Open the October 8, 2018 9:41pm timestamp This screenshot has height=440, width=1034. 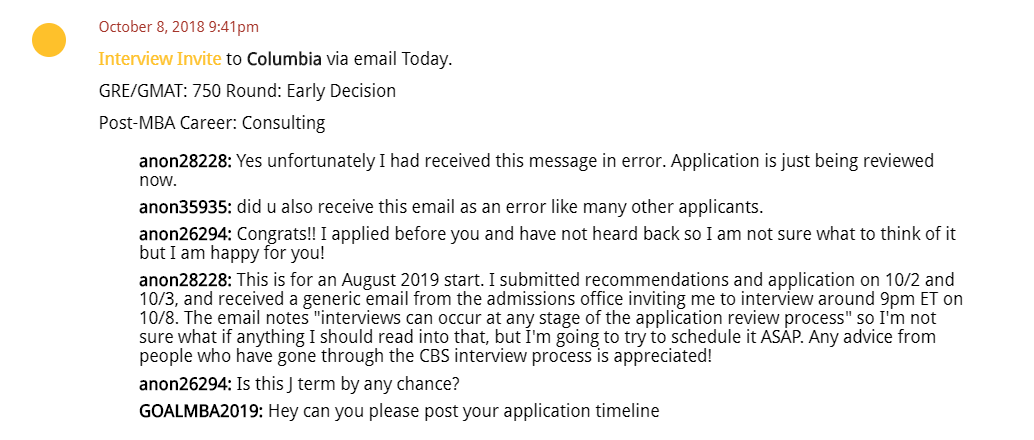click(179, 27)
